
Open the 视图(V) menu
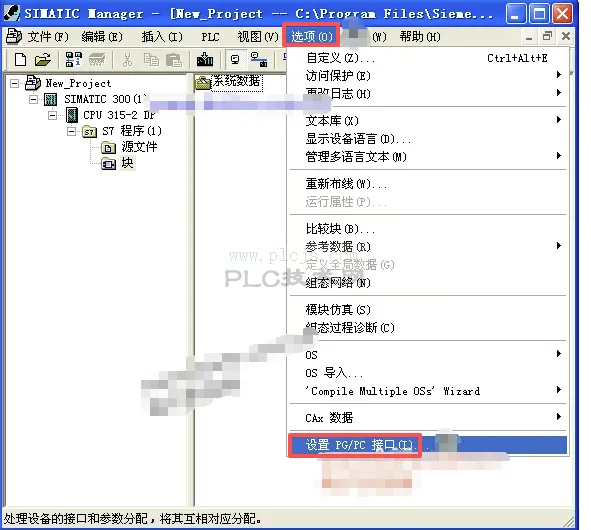pos(258,37)
